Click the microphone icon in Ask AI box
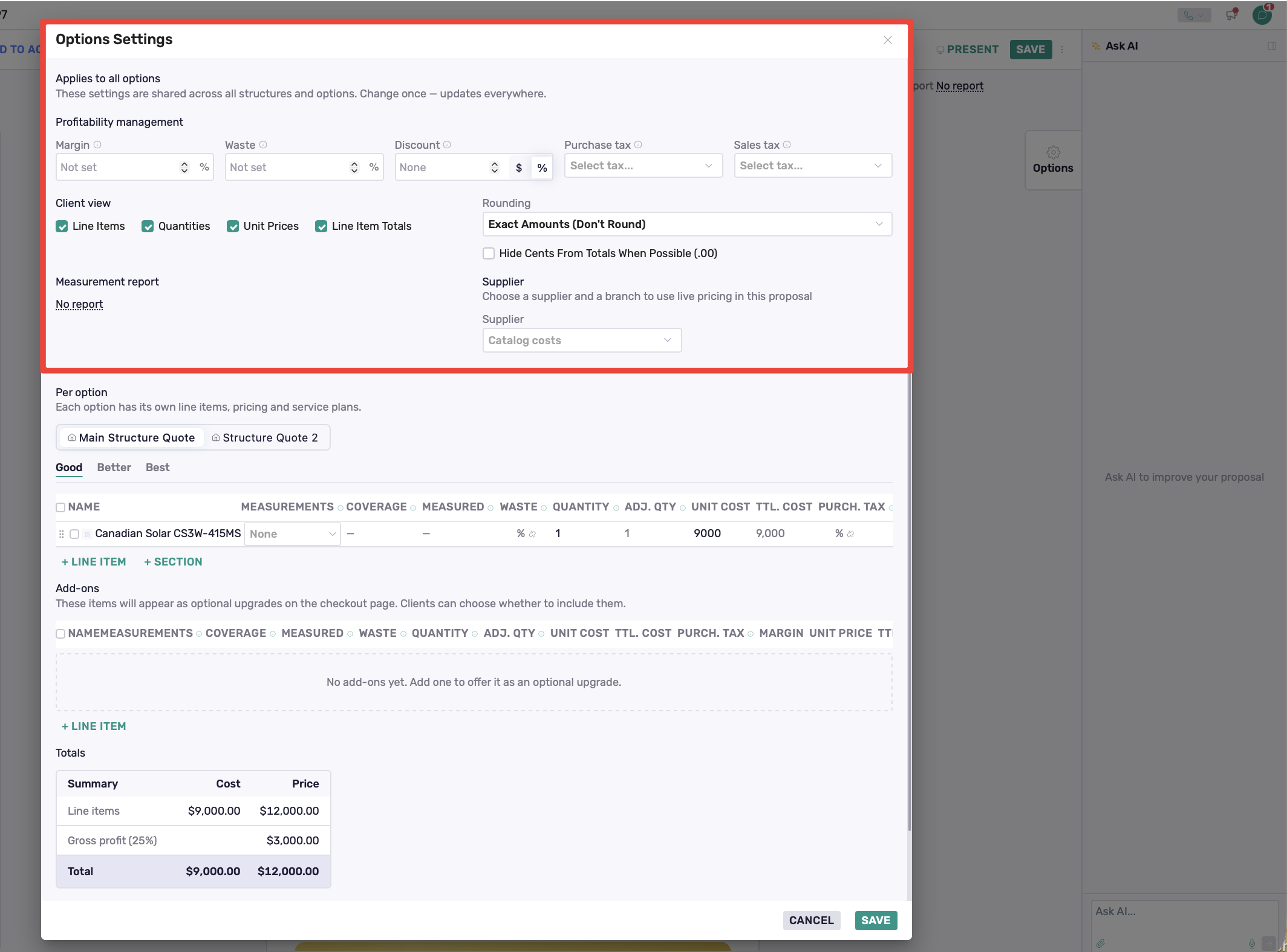 1252,943
